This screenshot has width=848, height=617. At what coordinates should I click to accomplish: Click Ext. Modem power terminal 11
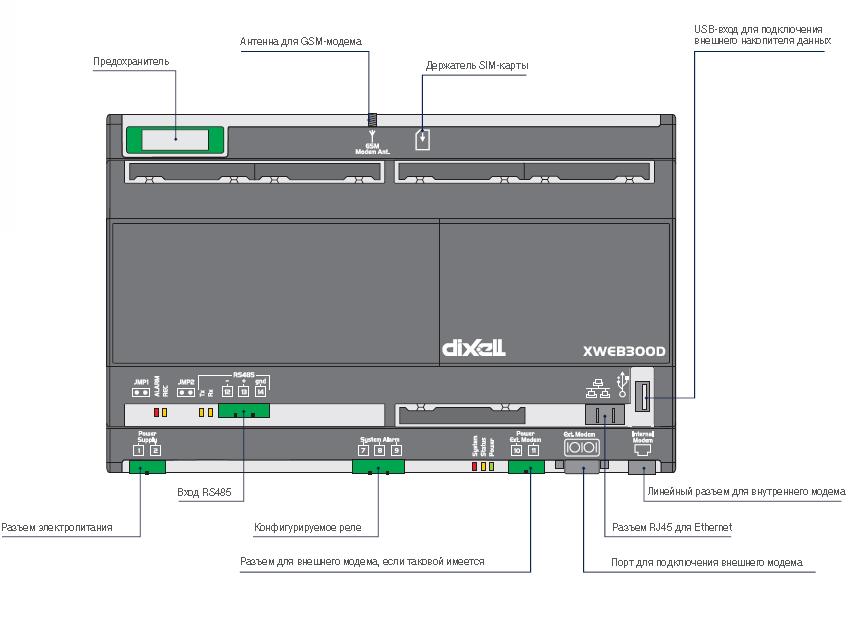(x=533, y=450)
